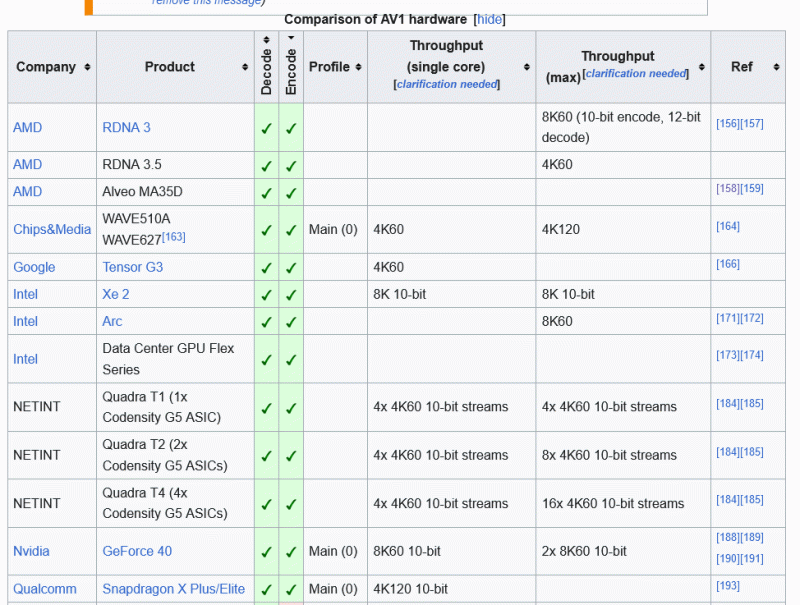Open the Chips&Media company link
Viewport: 800px width, 605px height.
tap(52, 230)
